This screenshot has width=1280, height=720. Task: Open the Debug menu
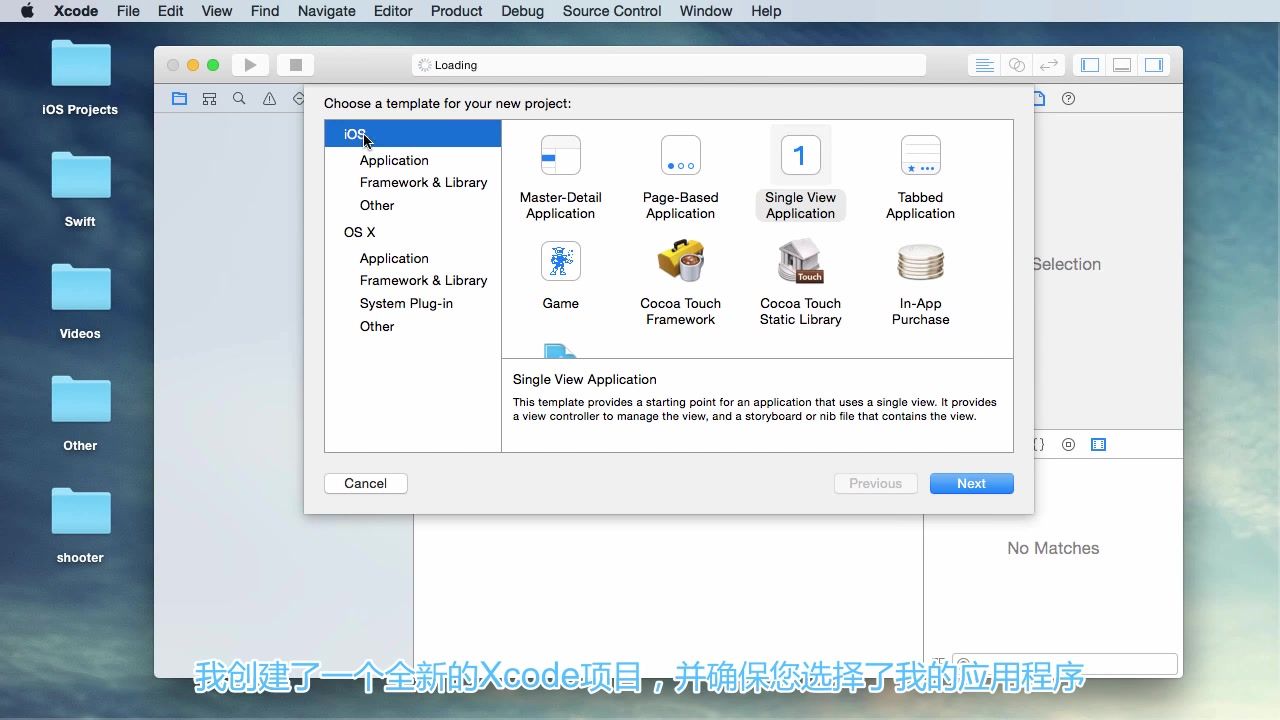[522, 11]
